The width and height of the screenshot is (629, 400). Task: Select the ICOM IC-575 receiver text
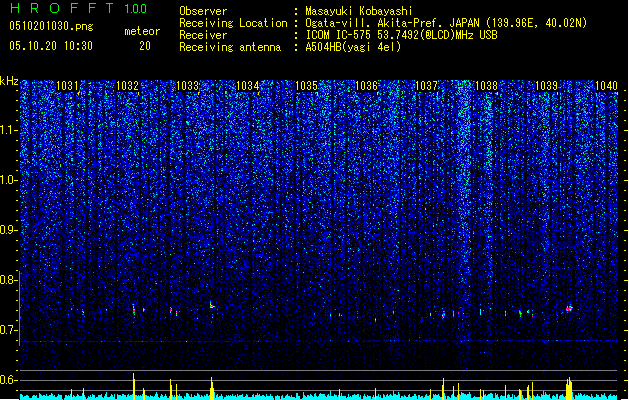(x=401, y=35)
